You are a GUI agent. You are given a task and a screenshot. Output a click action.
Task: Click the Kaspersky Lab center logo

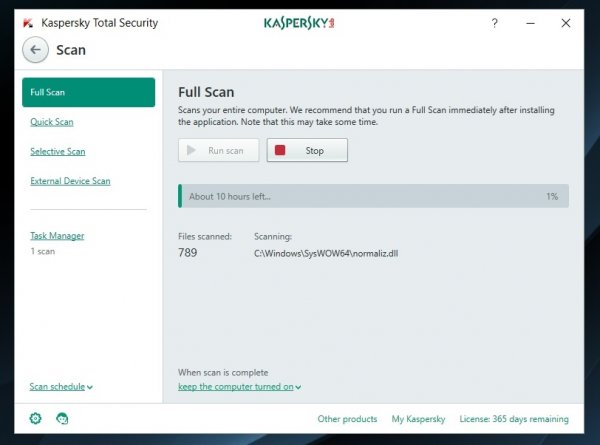tap(299, 23)
